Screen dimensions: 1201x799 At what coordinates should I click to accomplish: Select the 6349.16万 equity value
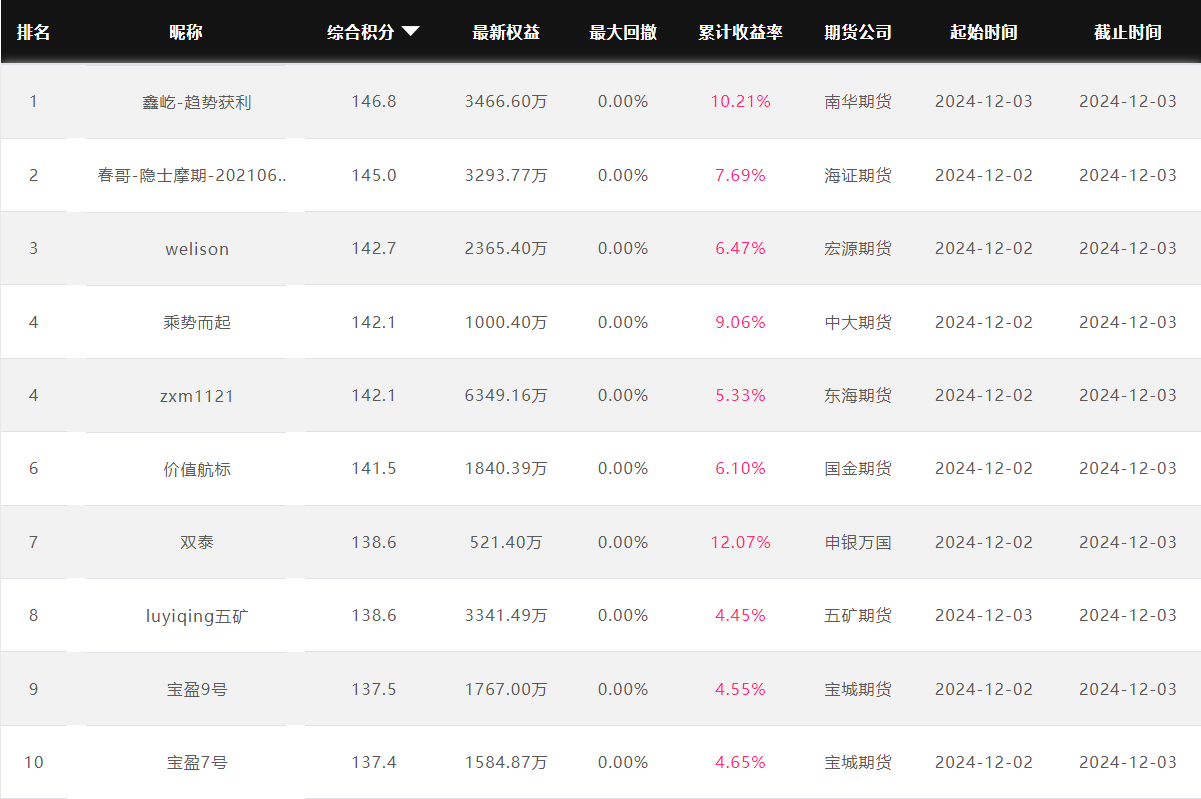[x=506, y=395]
